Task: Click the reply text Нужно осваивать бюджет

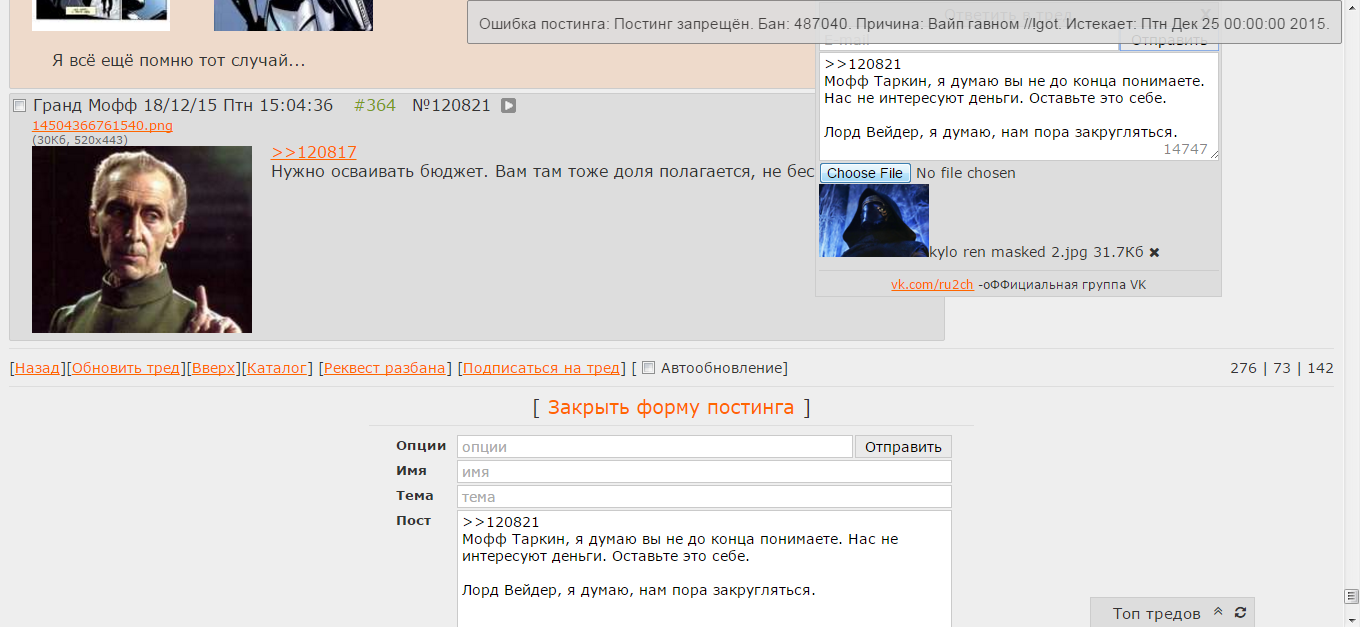Action: tap(379, 172)
